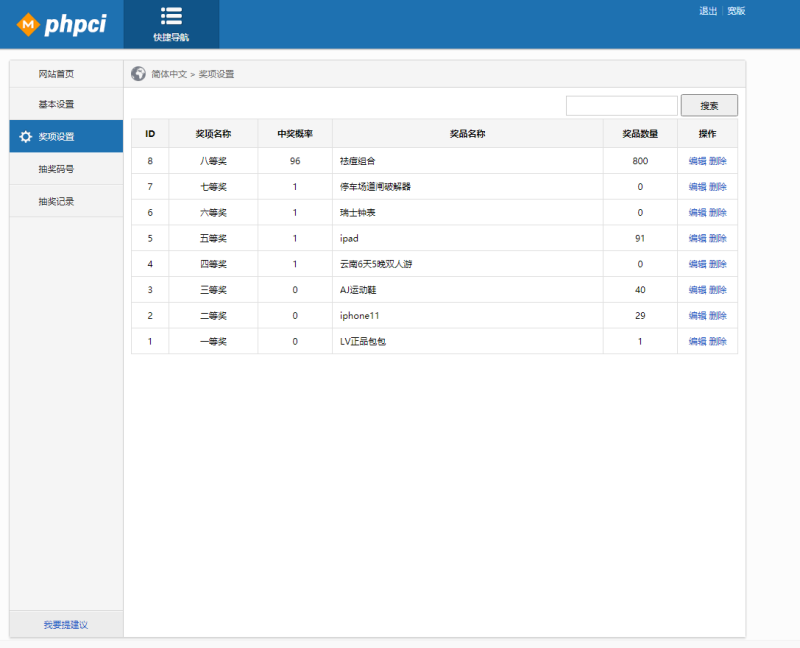Open 基本设置 in the sidebar
The width and height of the screenshot is (800, 648).
point(66,104)
